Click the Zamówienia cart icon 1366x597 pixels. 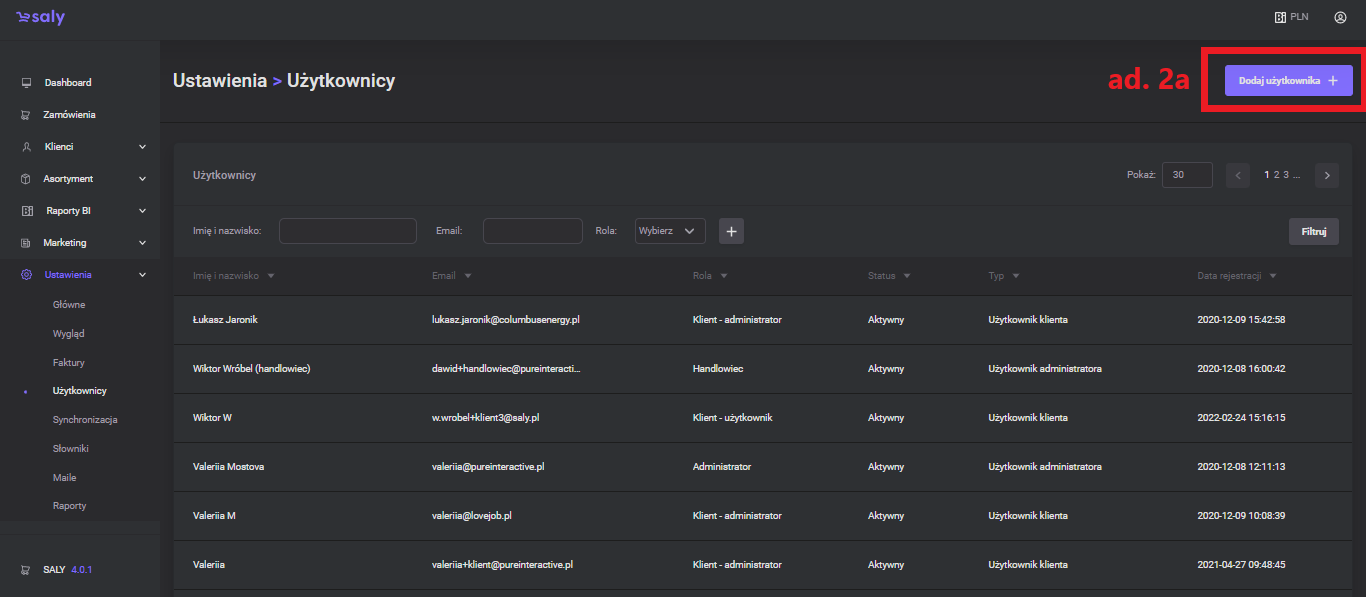[x=26, y=115]
